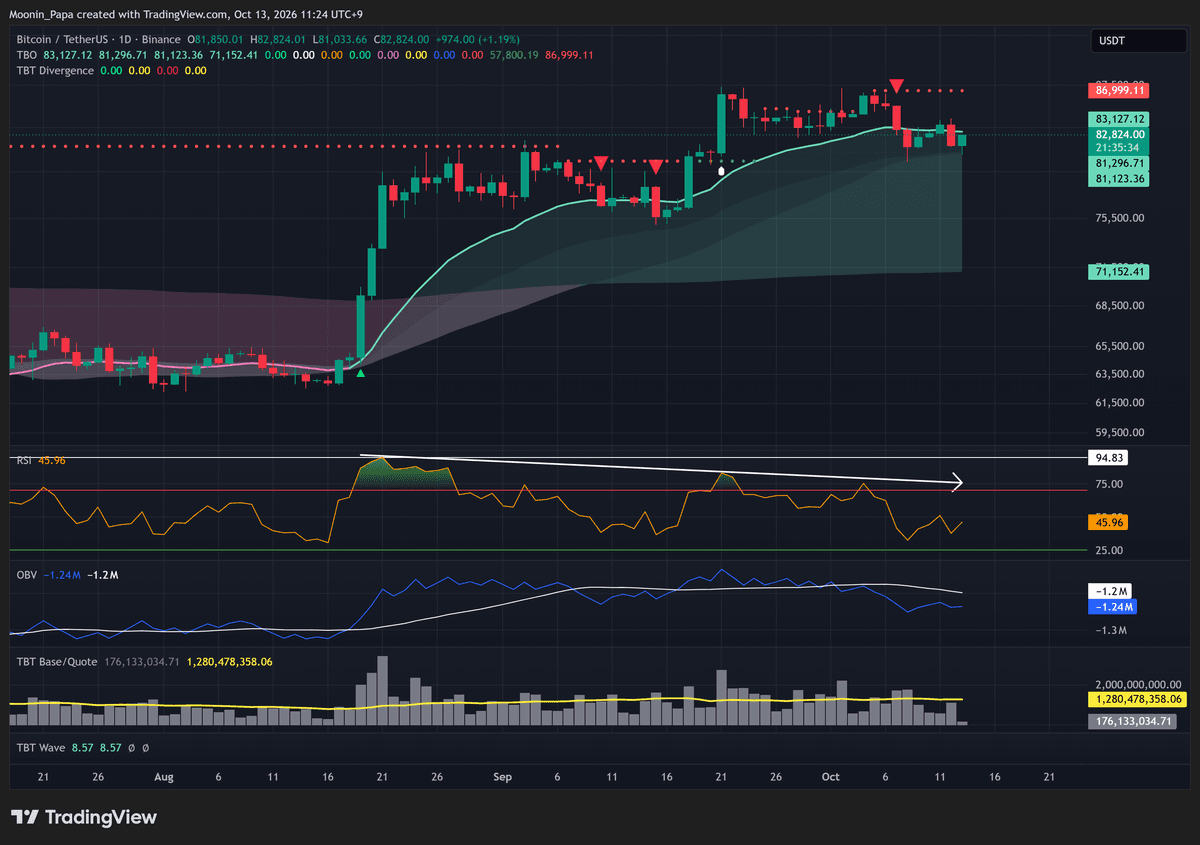Select the TBO indicator legend
The width and height of the screenshot is (1200, 845).
[27, 55]
